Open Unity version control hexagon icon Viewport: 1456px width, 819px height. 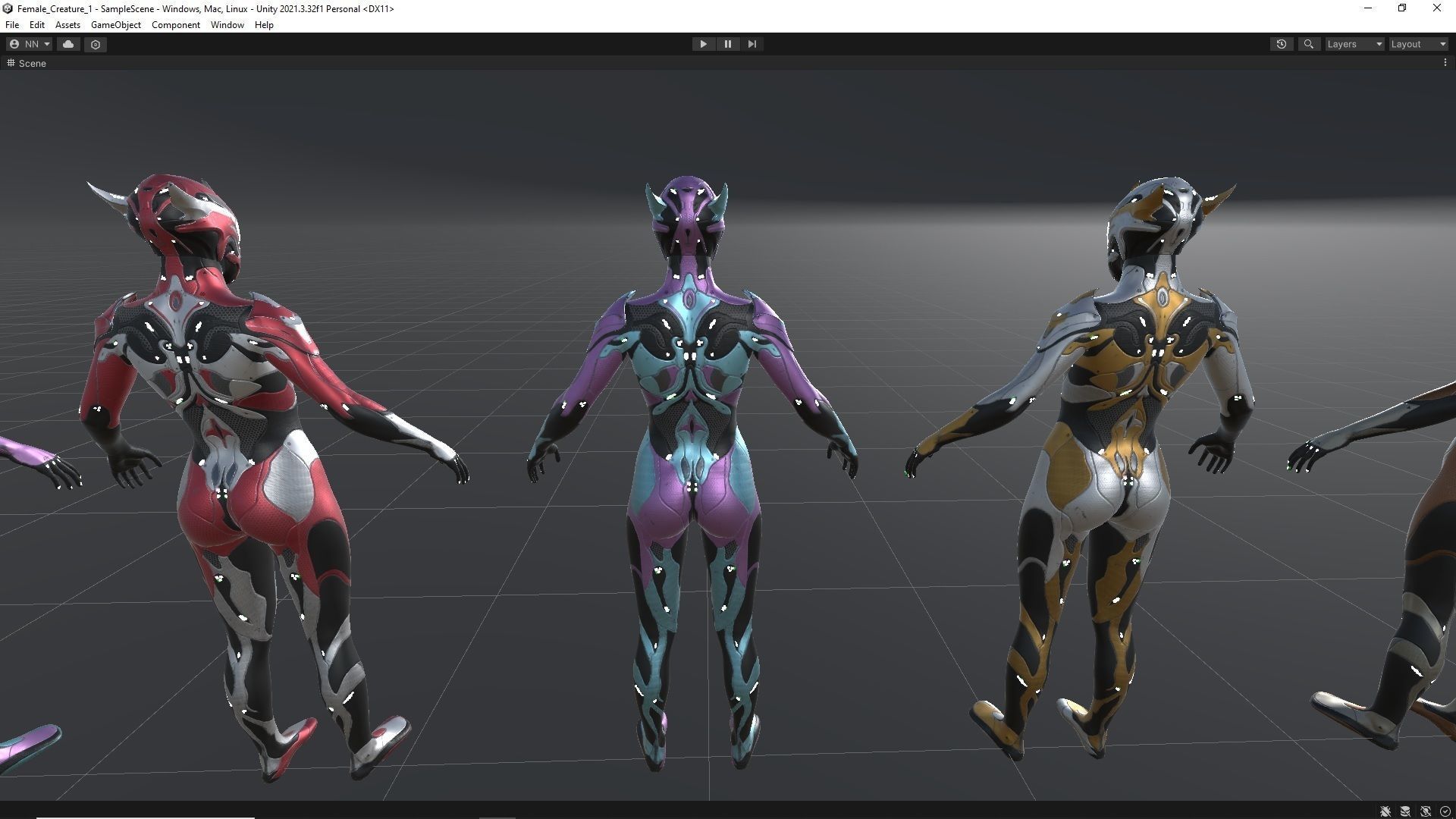(96, 44)
